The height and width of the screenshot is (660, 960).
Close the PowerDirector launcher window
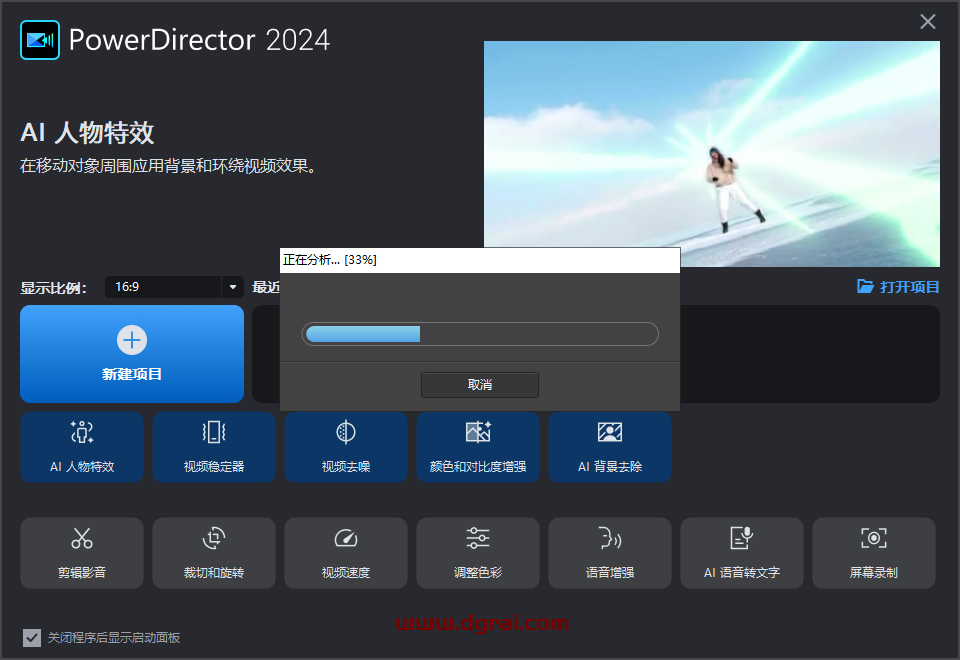[x=928, y=22]
